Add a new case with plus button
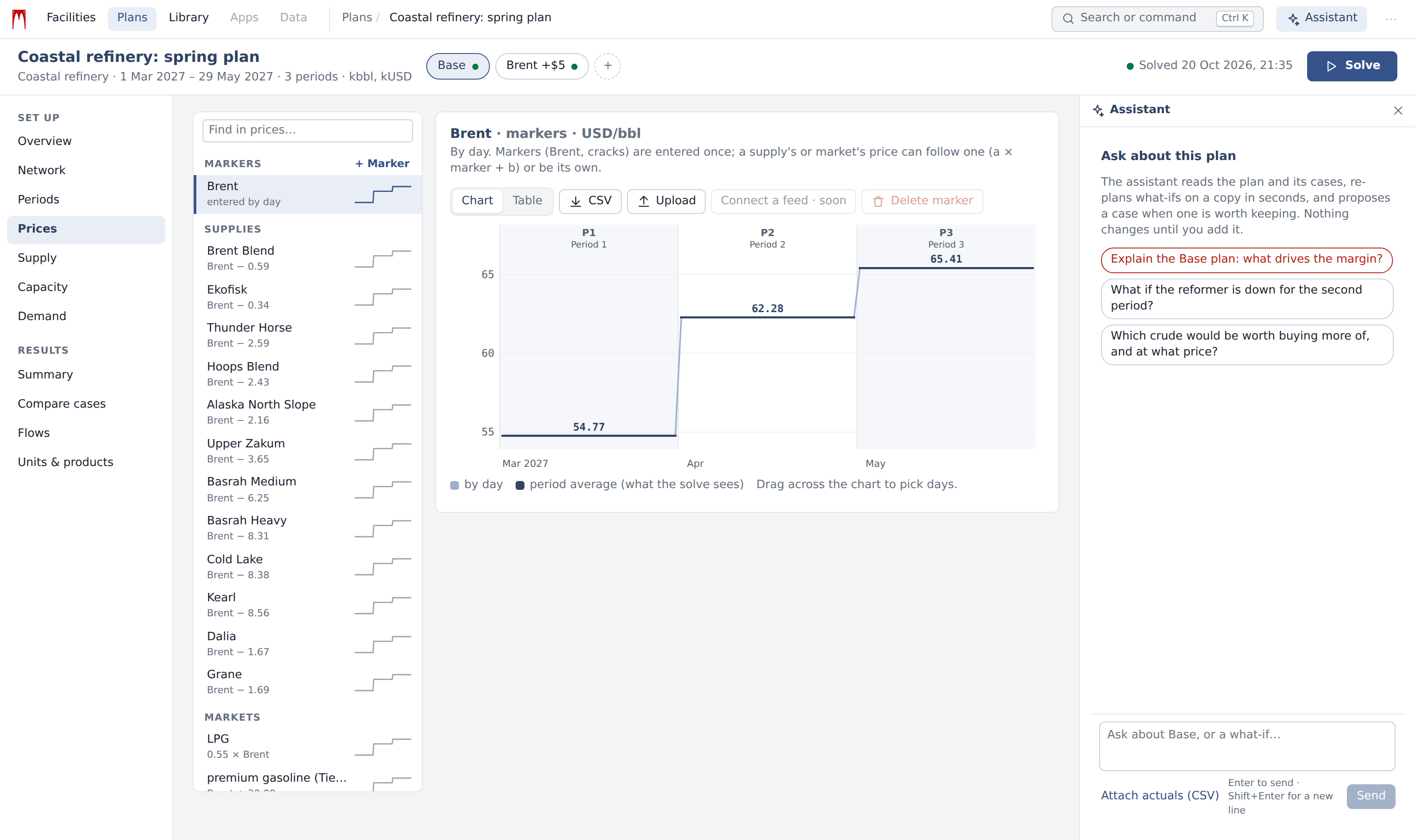 coord(607,66)
